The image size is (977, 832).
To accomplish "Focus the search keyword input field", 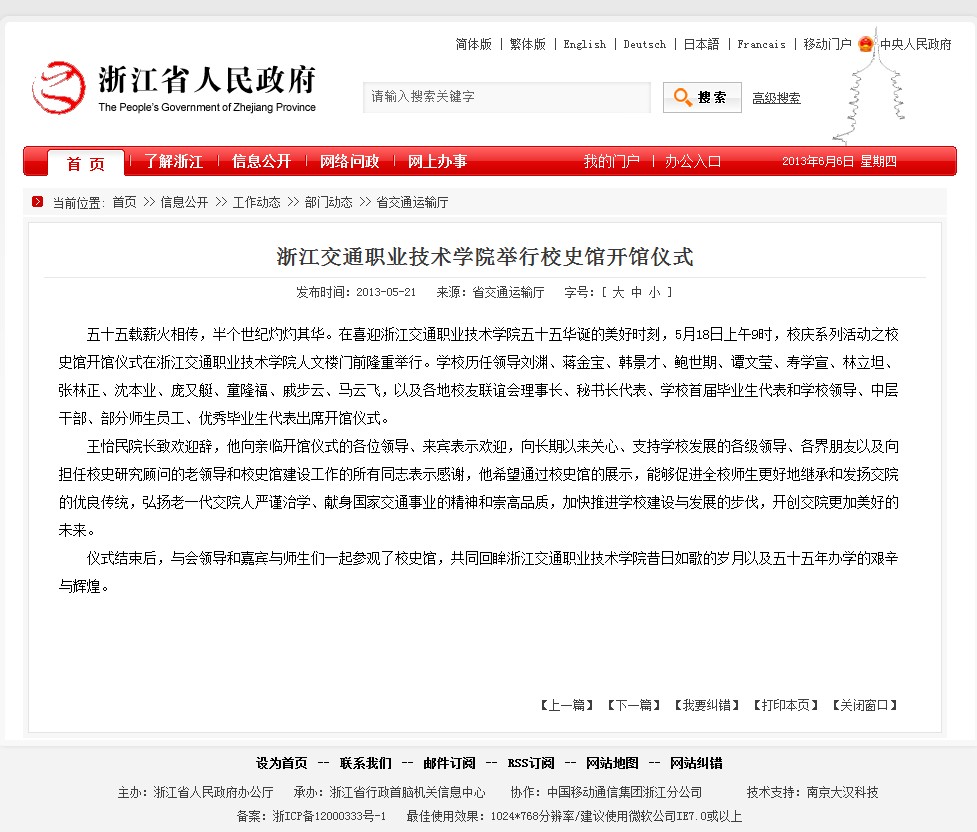I will point(506,97).
